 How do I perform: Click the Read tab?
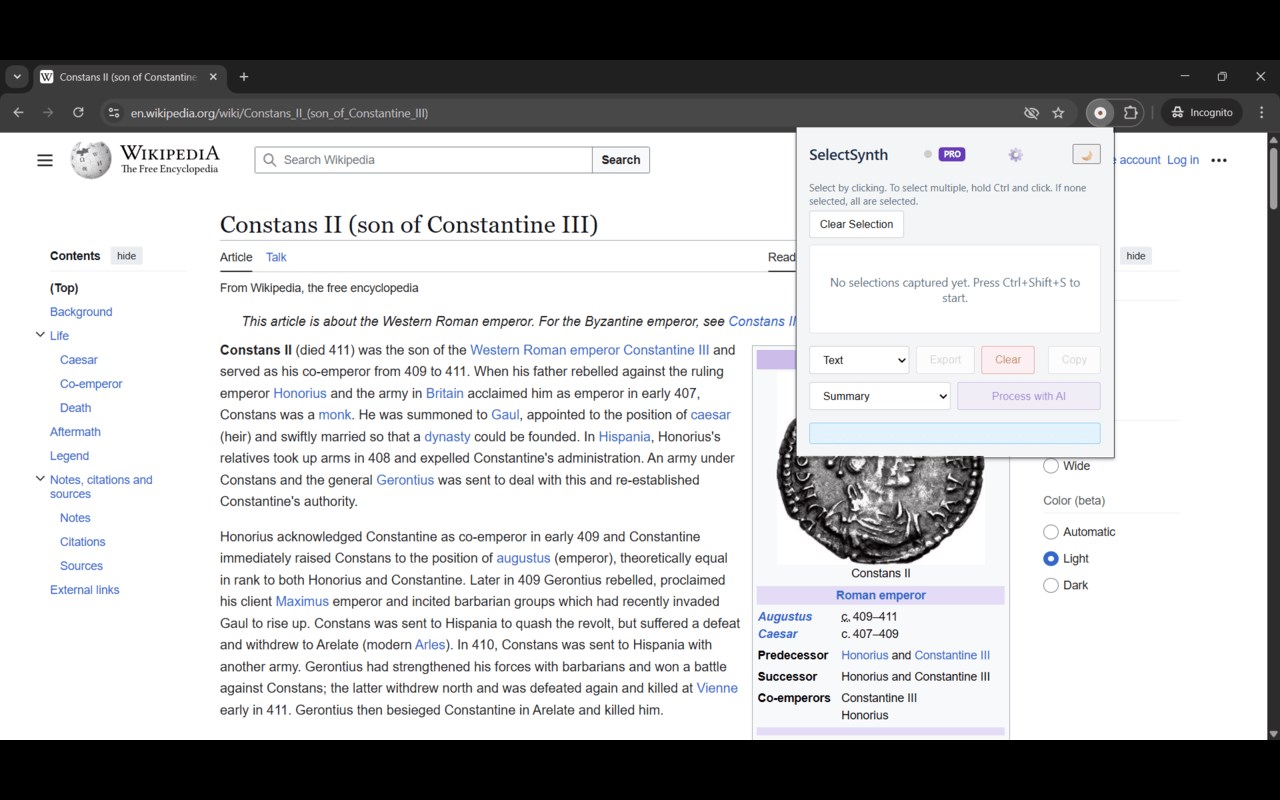[782, 257]
